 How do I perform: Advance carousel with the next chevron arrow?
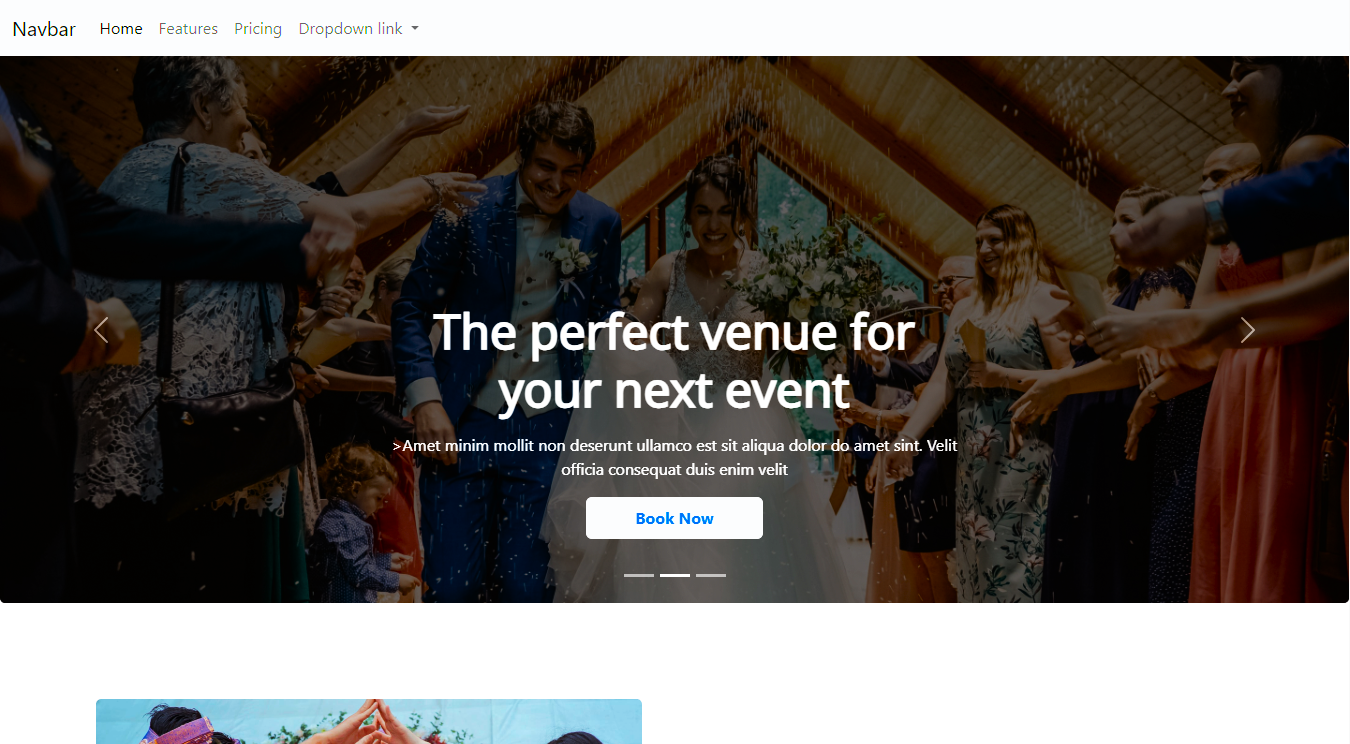(1247, 329)
